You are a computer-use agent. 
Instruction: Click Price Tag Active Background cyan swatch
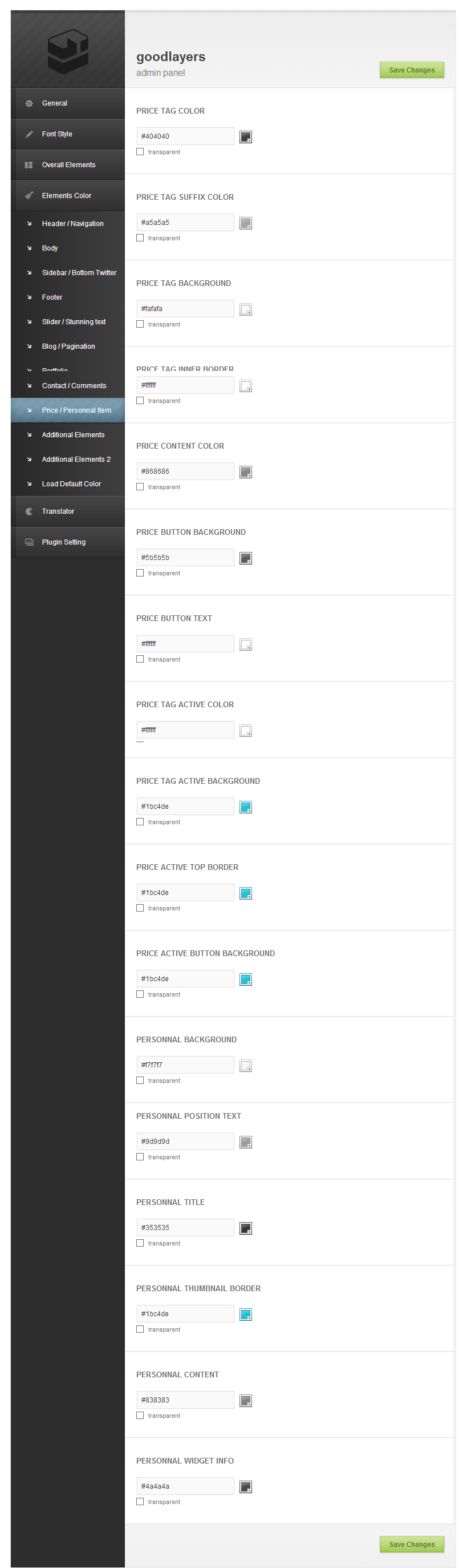(x=246, y=807)
